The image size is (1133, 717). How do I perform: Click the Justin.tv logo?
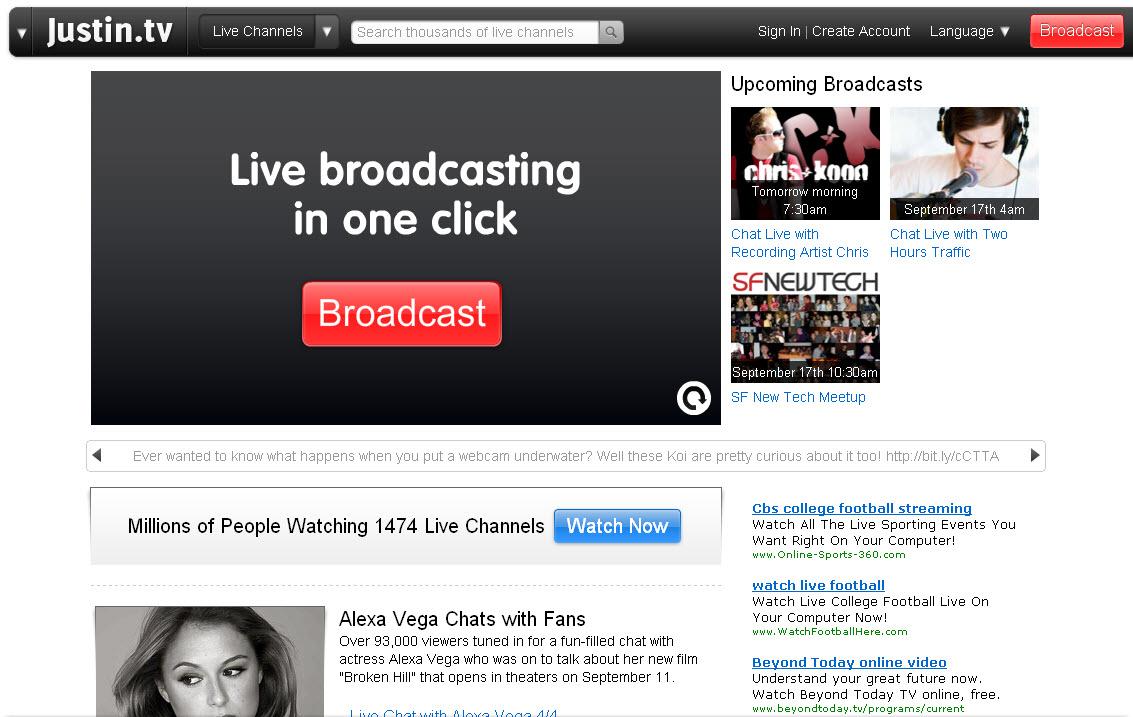pos(110,32)
